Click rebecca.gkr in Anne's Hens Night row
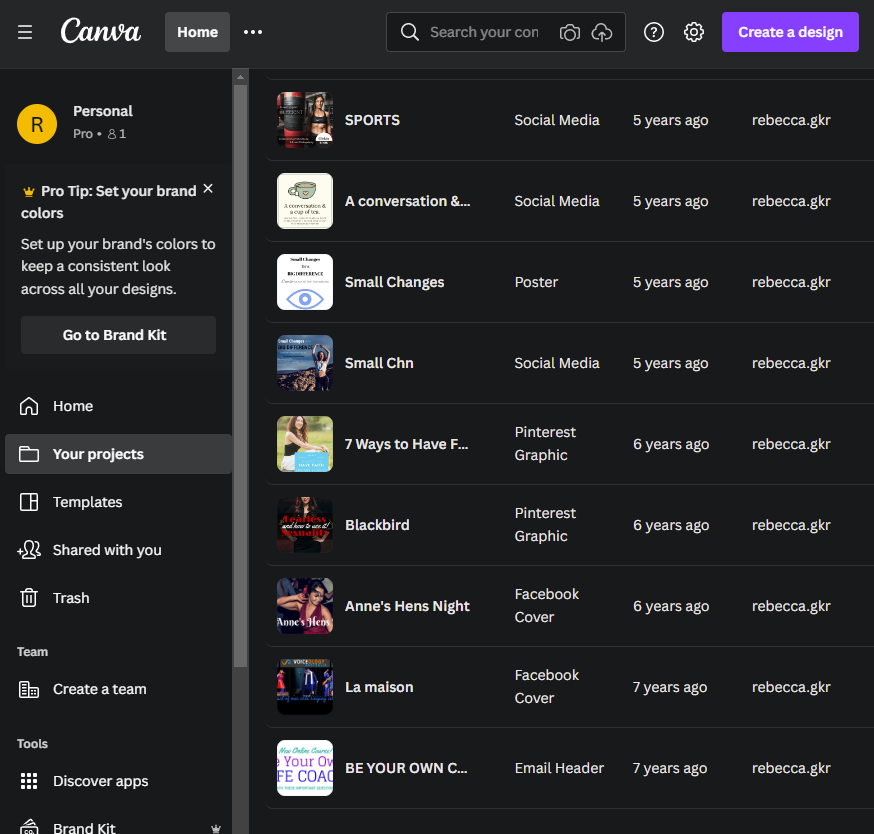874x834 pixels. (x=791, y=606)
